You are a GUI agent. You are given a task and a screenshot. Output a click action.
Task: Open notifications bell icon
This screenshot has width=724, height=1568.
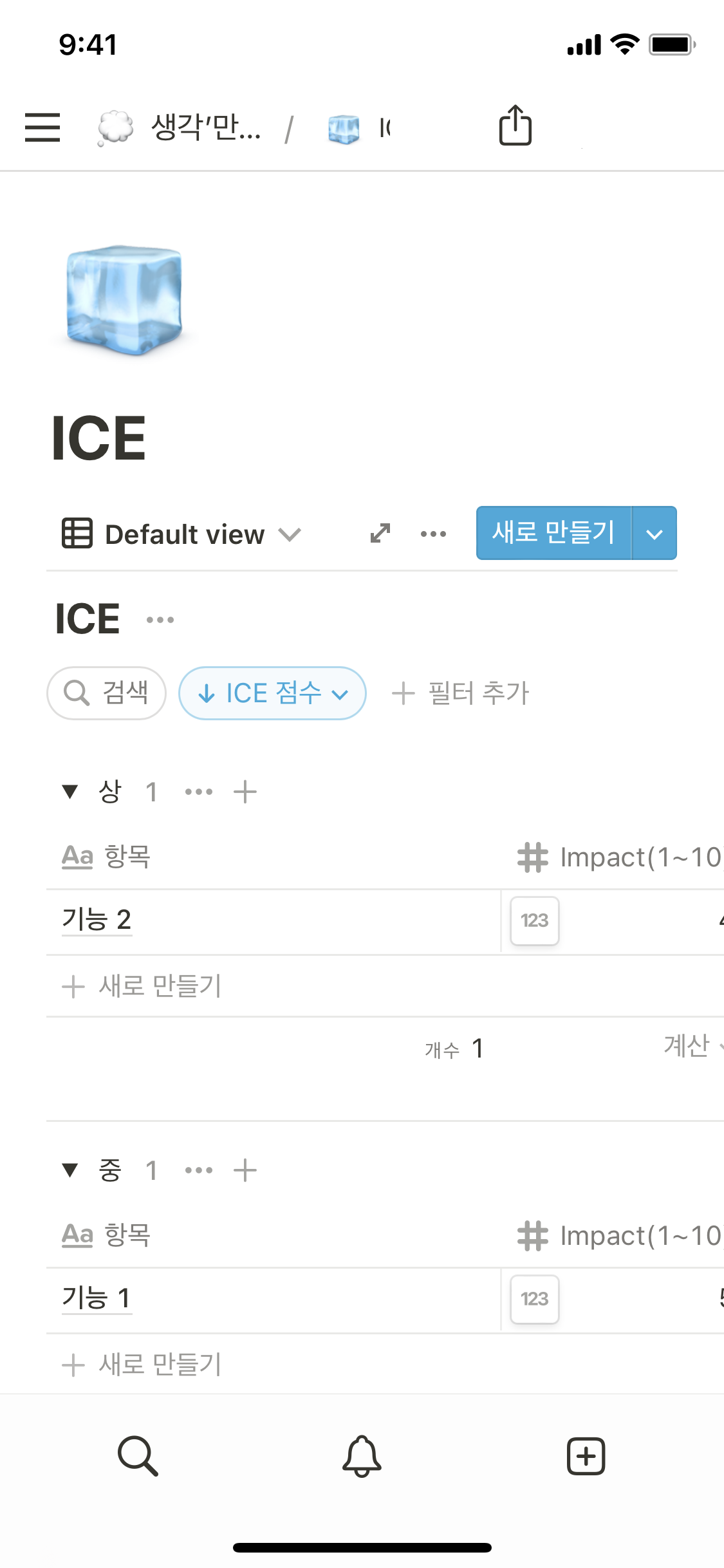click(x=362, y=1455)
